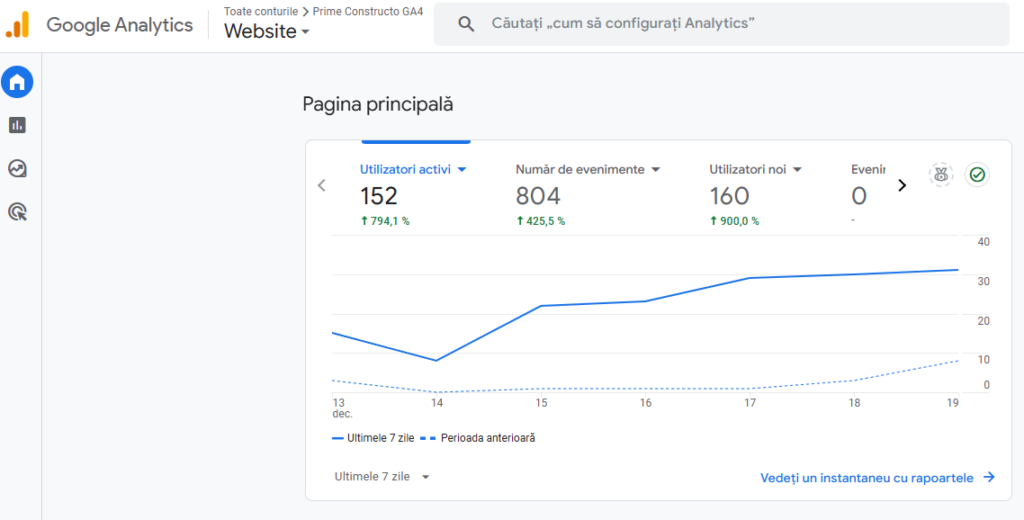Click the 19 date axis label
Screen dimensions: 1024x520
[953, 403]
